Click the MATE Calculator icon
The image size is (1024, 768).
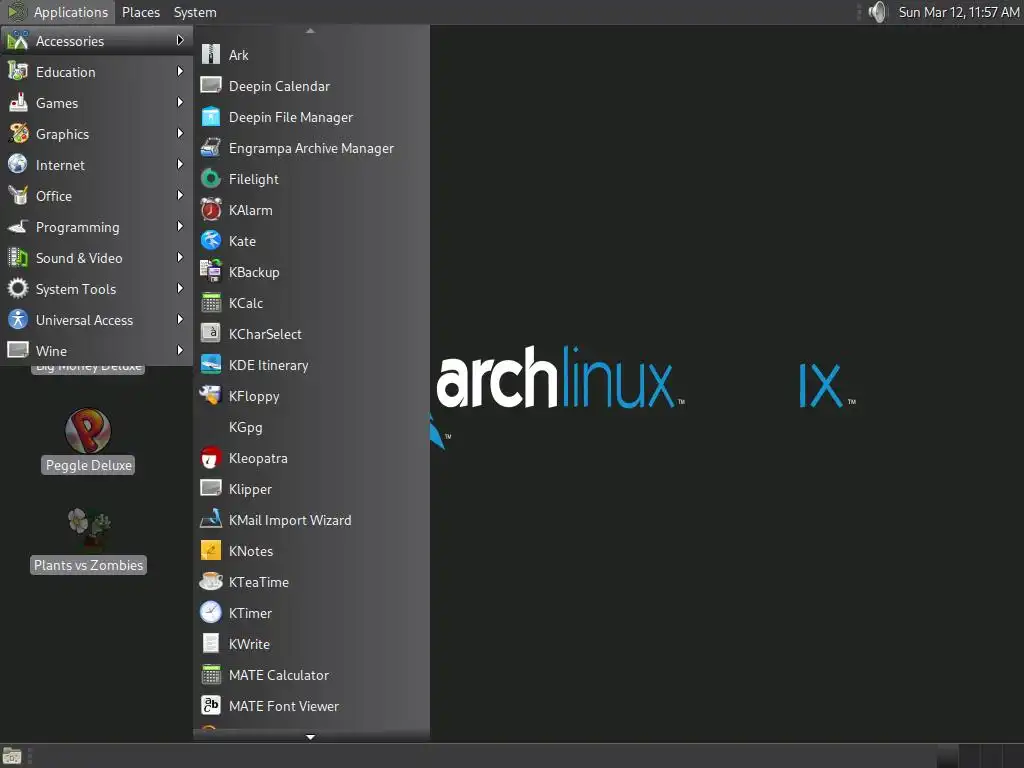[x=210, y=675]
